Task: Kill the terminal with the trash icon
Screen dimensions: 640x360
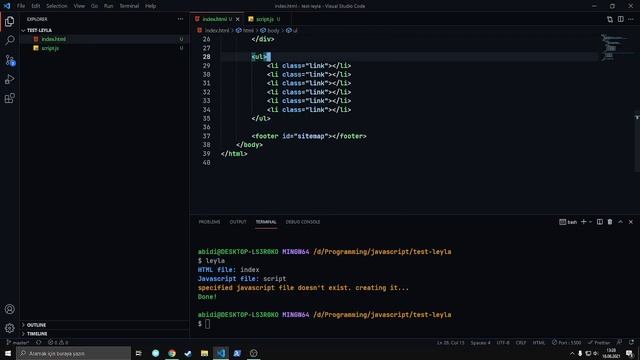Action: click(610, 222)
